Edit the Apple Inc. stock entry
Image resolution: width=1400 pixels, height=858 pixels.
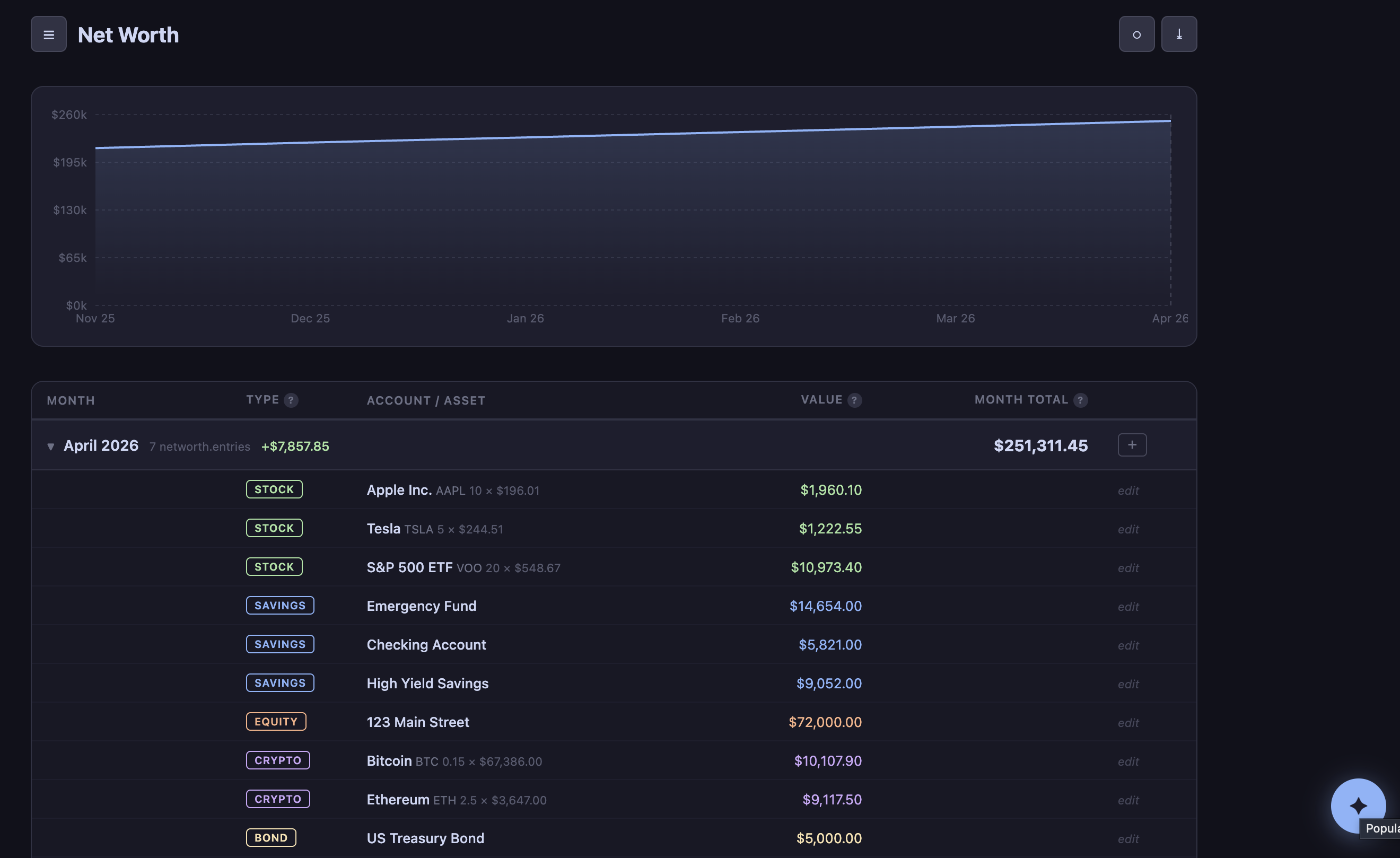(1128, 490)
